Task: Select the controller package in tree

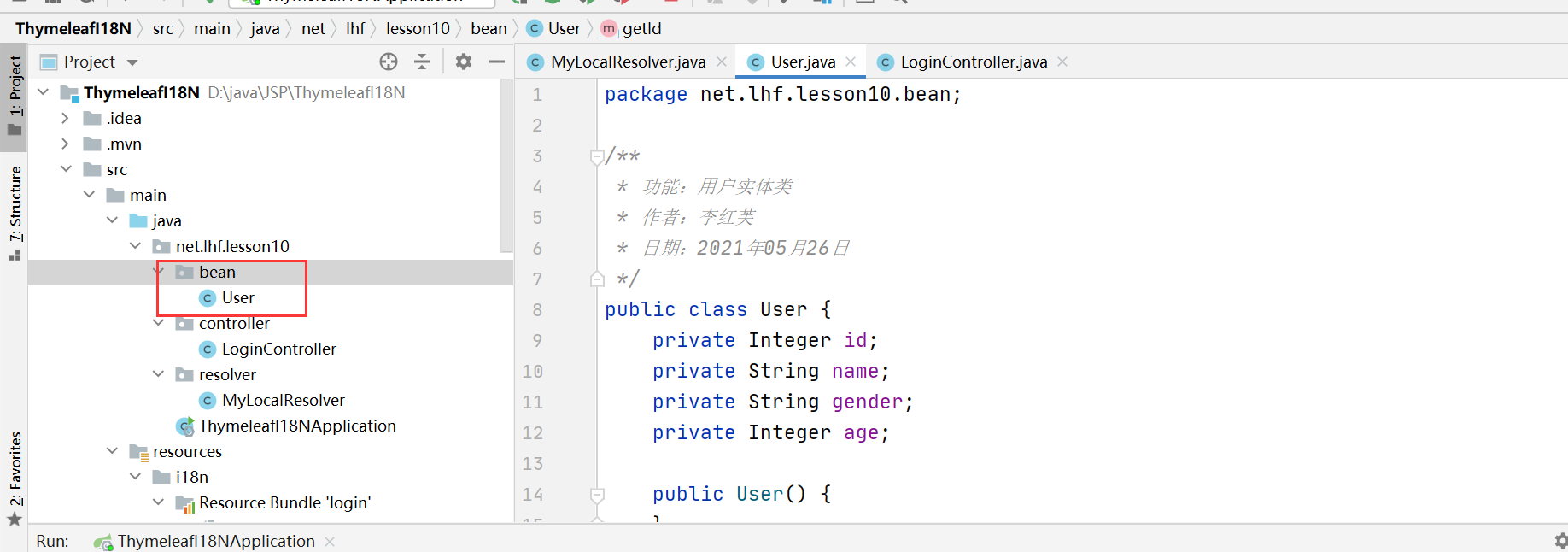Action: coord(234,323)
